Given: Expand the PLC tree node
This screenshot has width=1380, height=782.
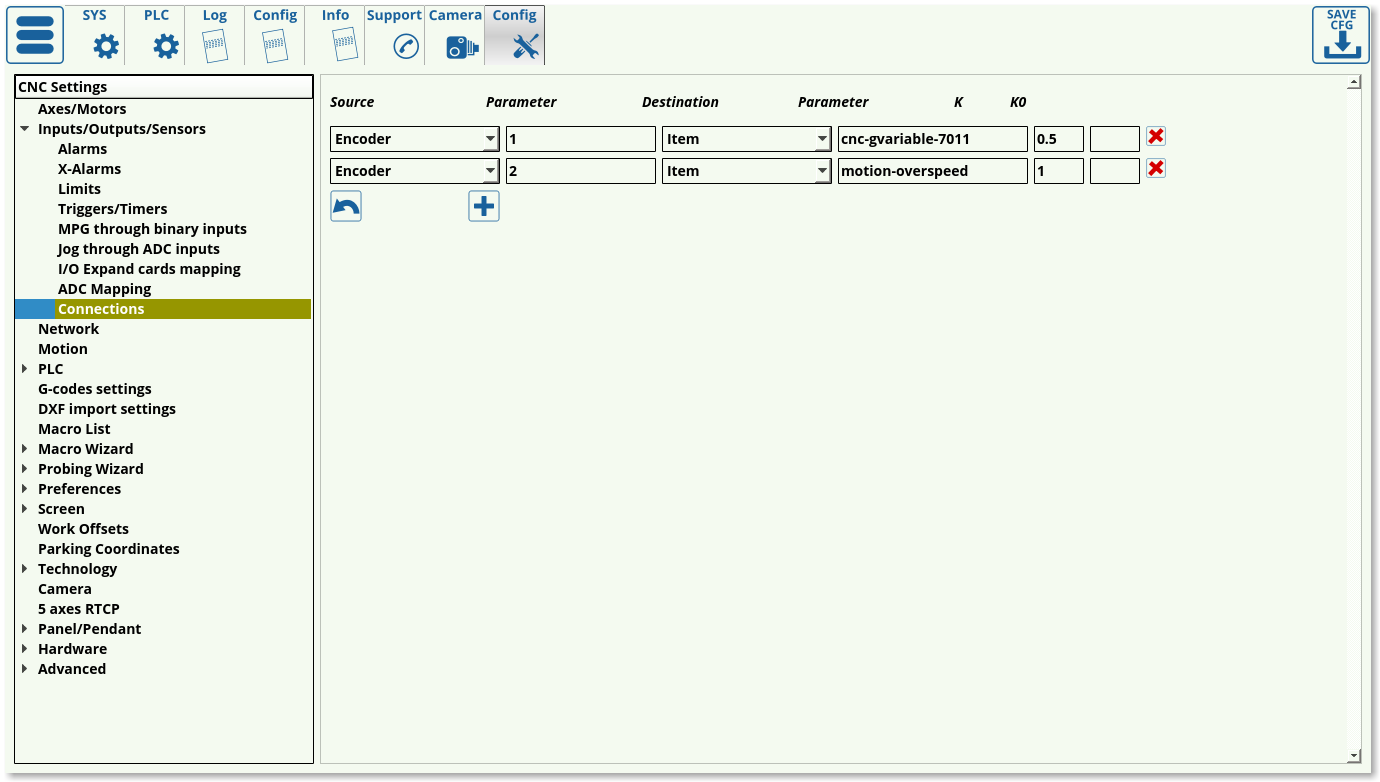Looking at the screenshot, I should (x=24, y=369).
